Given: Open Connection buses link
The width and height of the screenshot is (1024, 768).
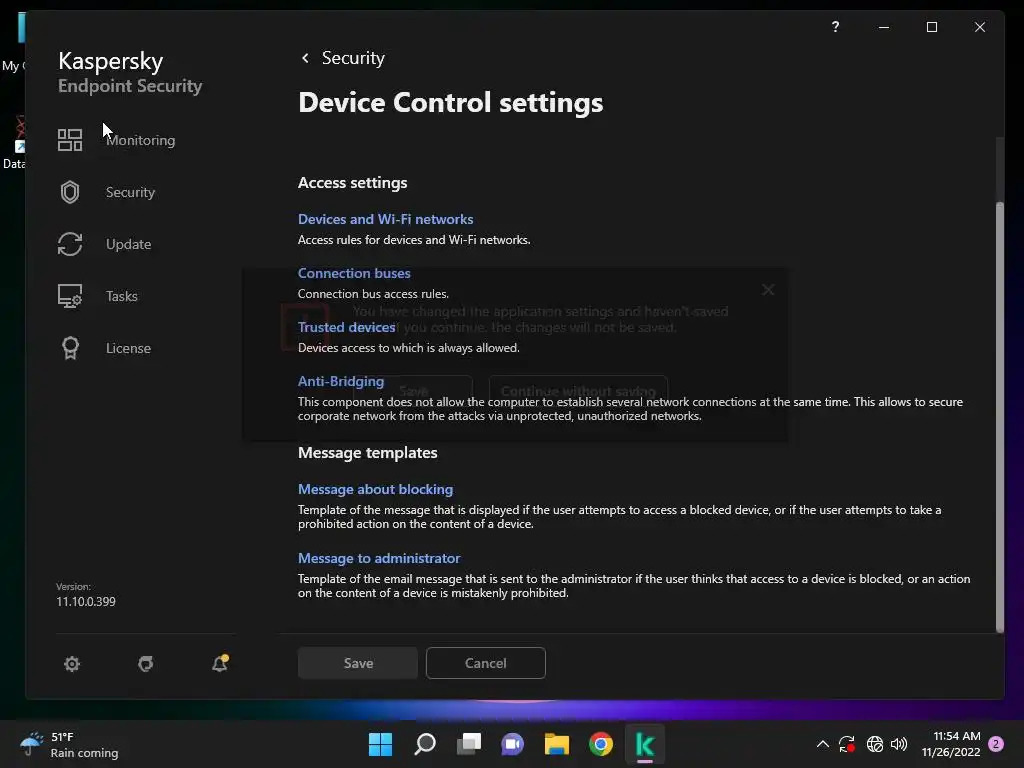Looking at the screenshot, I should [x=354, y=274].
